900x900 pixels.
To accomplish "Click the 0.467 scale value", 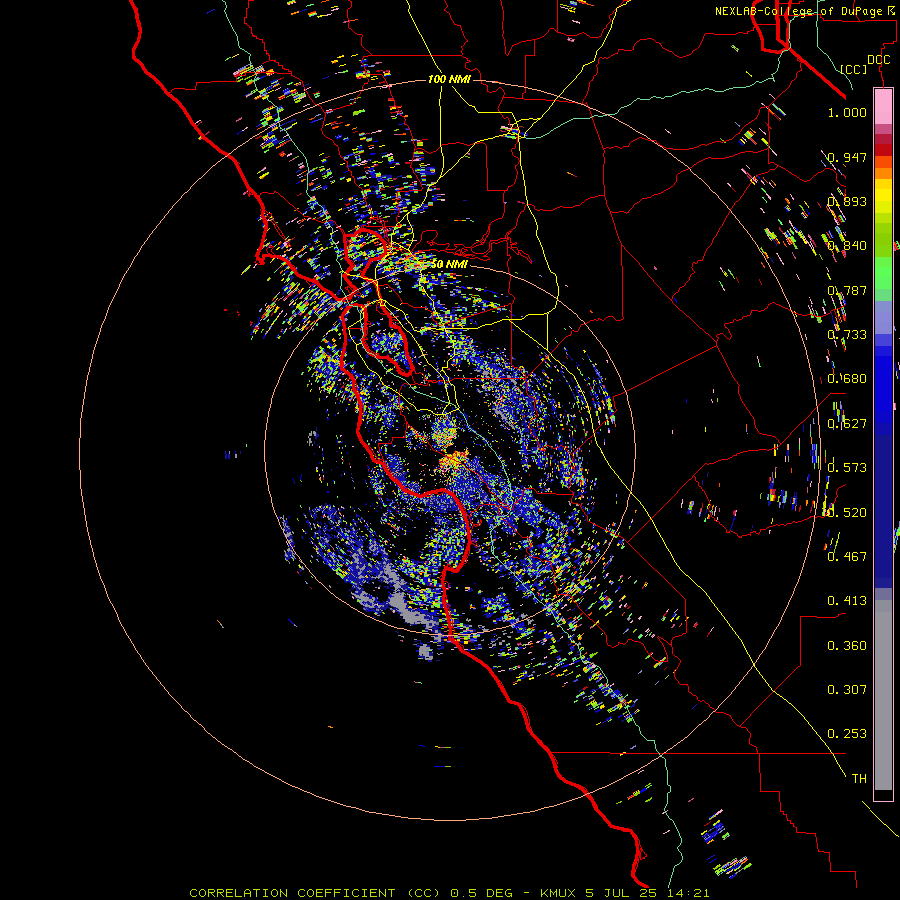I will coord(847,557).
